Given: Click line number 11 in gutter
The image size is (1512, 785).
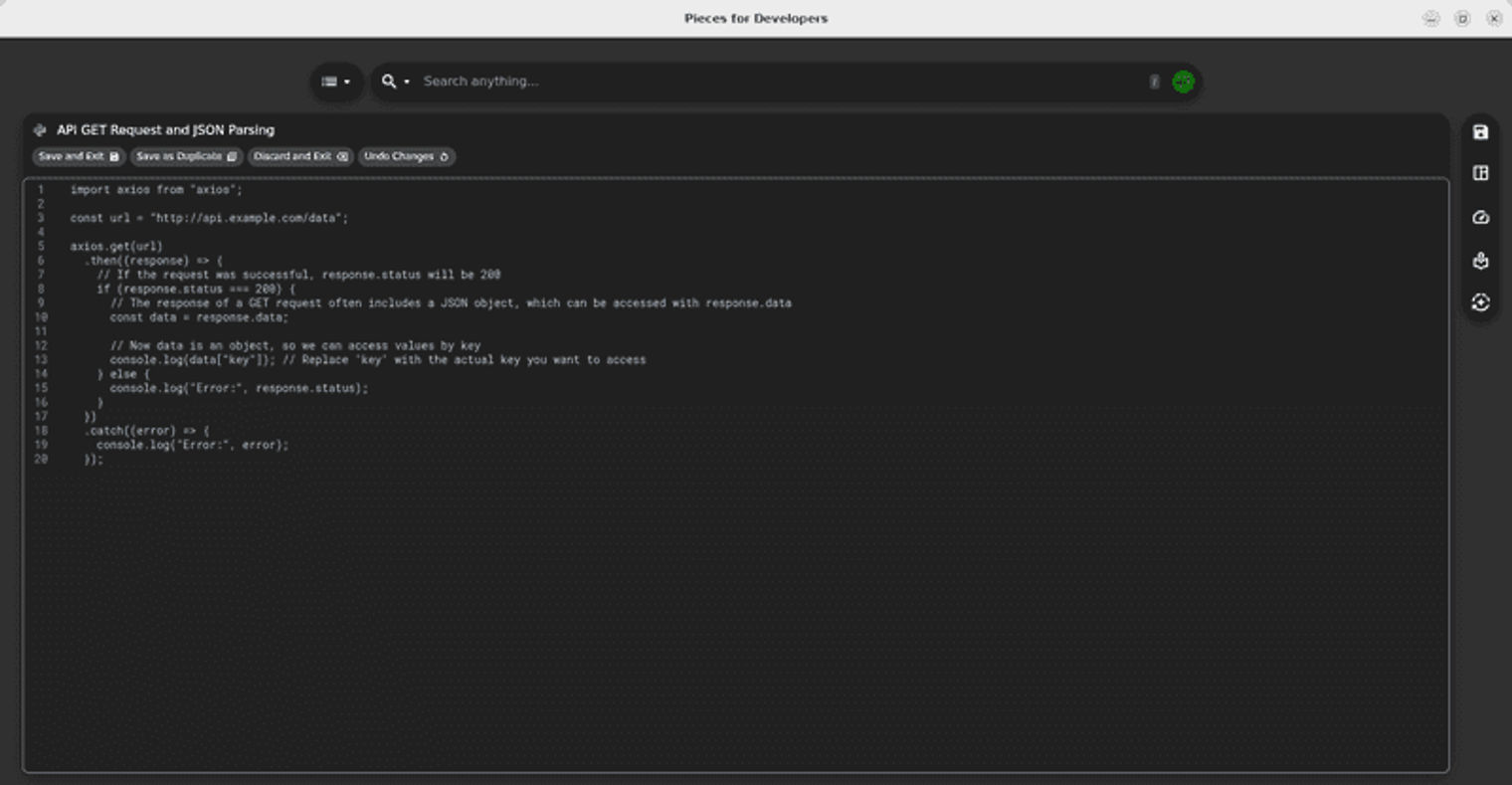Looking at the screenshot, I should (x=41, y=331).
